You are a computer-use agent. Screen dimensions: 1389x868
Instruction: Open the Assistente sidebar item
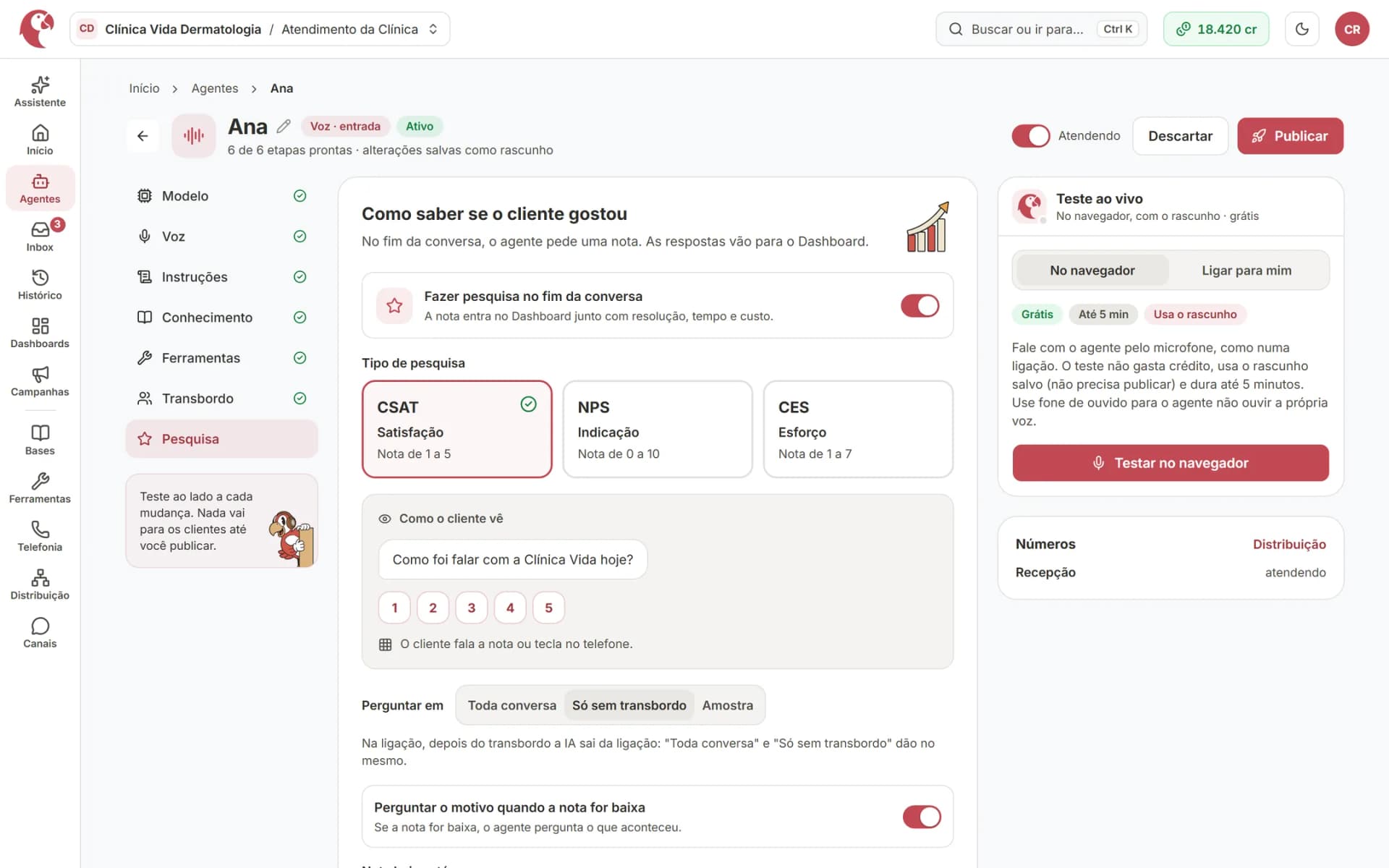[x=40, y=92]
